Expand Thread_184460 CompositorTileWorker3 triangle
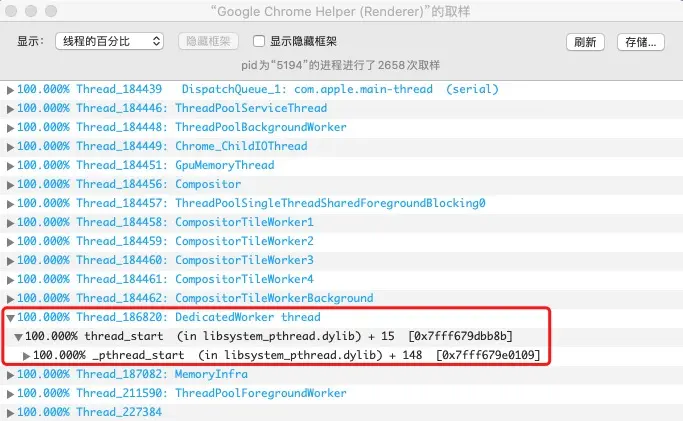 pyautogui.click(x=10, y=261)
